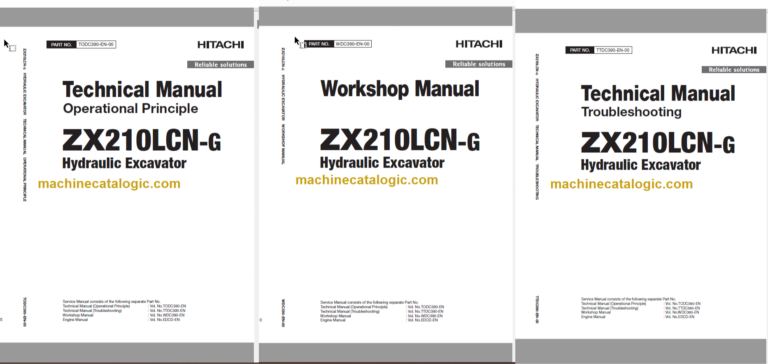
Task: Click the Reliable solutions banner on the Troubleshooting cover
Action: (x=735, y=70)
